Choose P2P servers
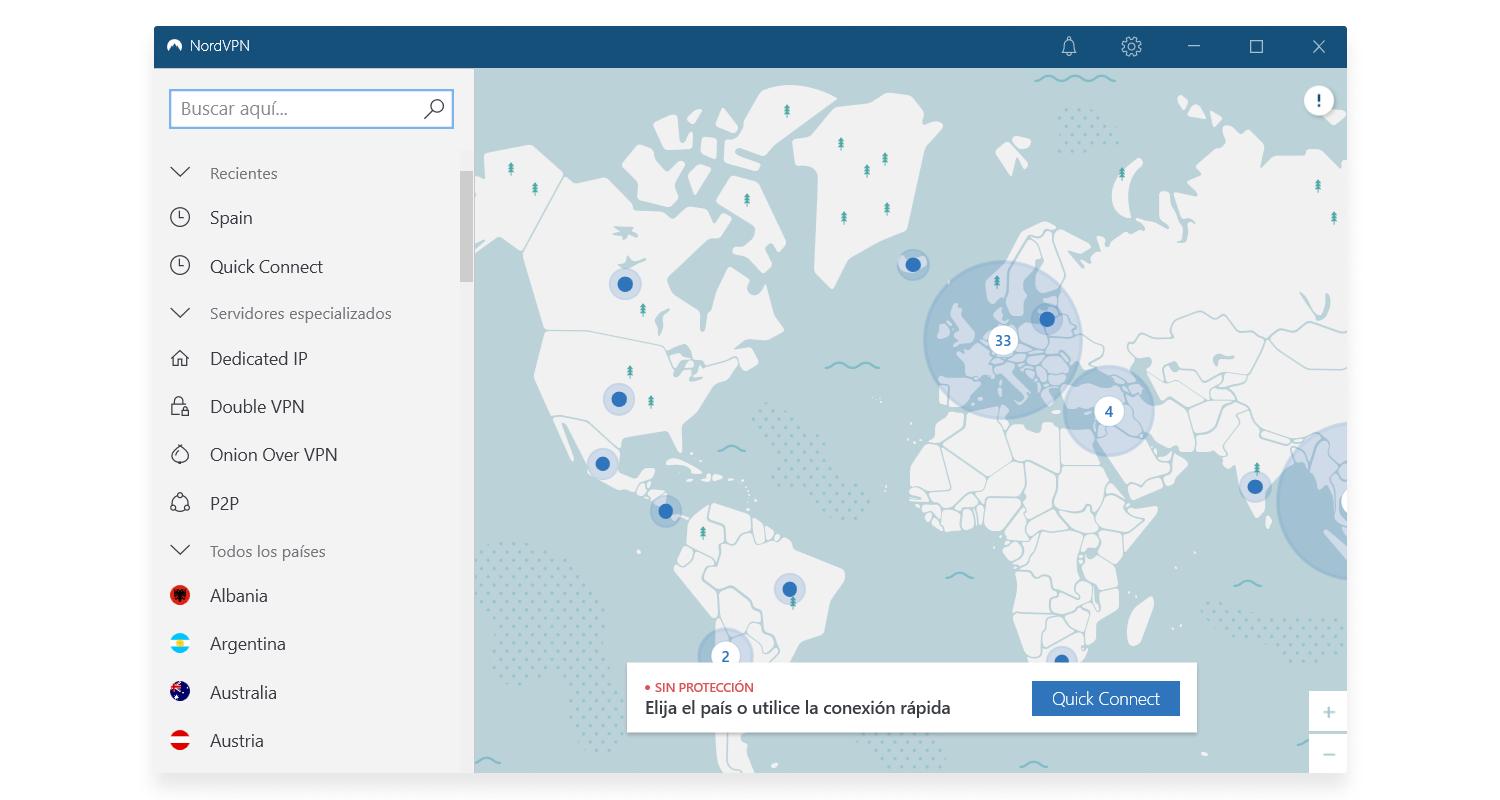The width and height of the screenshot is (1500, 800). point(224,503)
